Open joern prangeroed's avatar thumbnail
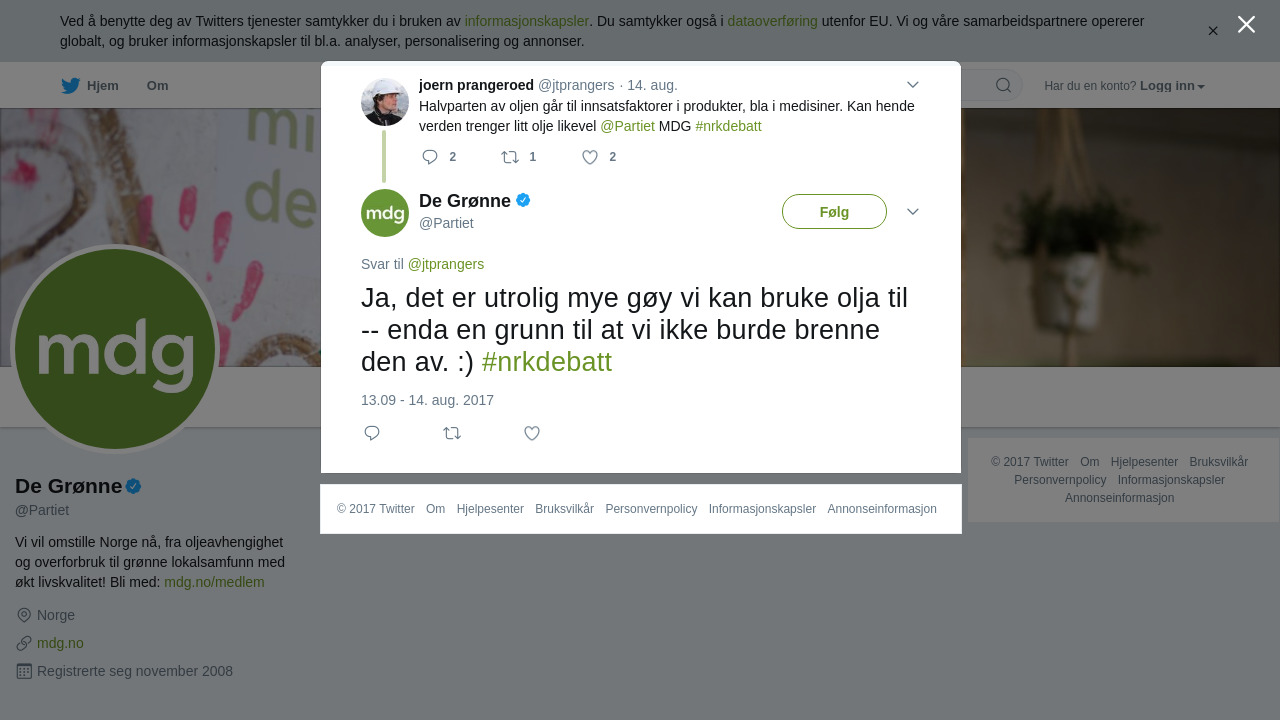The width and height of the screenshot is (1280, 720). click(x=385, y=102)
